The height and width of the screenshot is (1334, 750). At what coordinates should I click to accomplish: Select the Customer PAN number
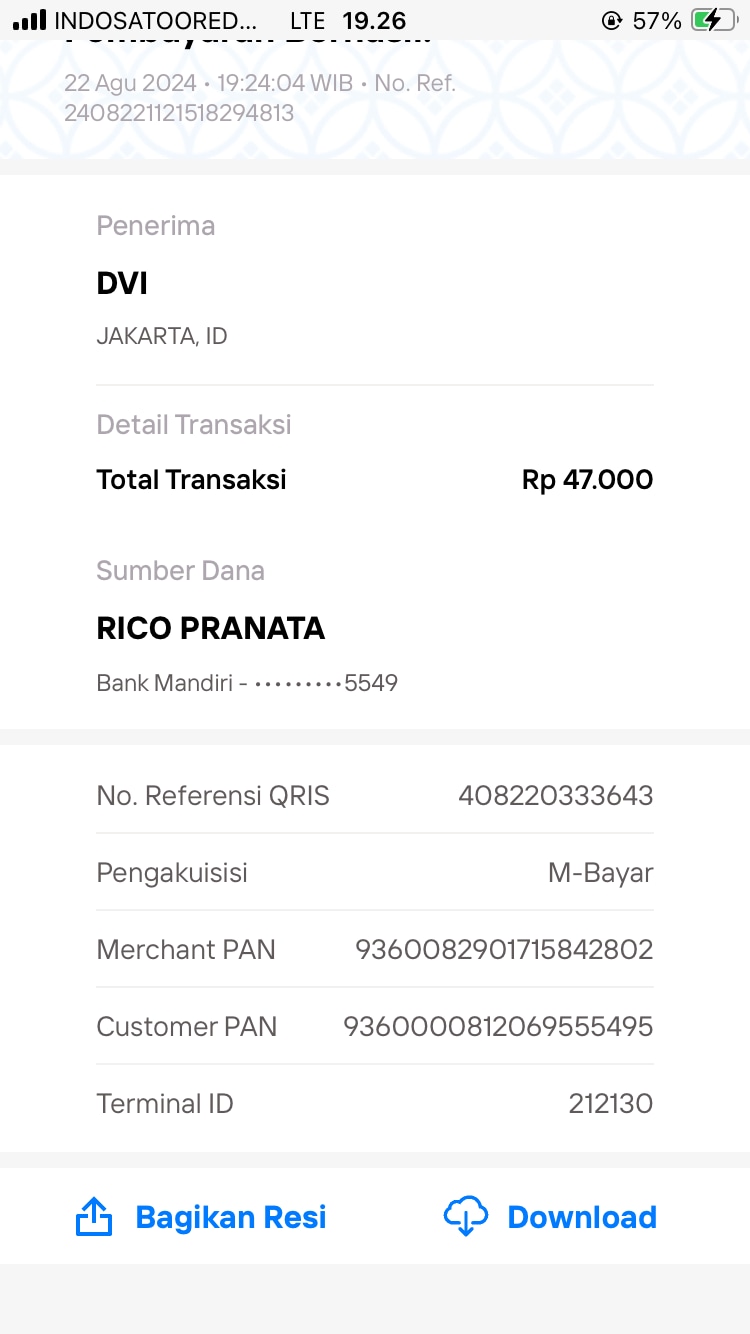pyautogui.click(x=498, y=1027)
